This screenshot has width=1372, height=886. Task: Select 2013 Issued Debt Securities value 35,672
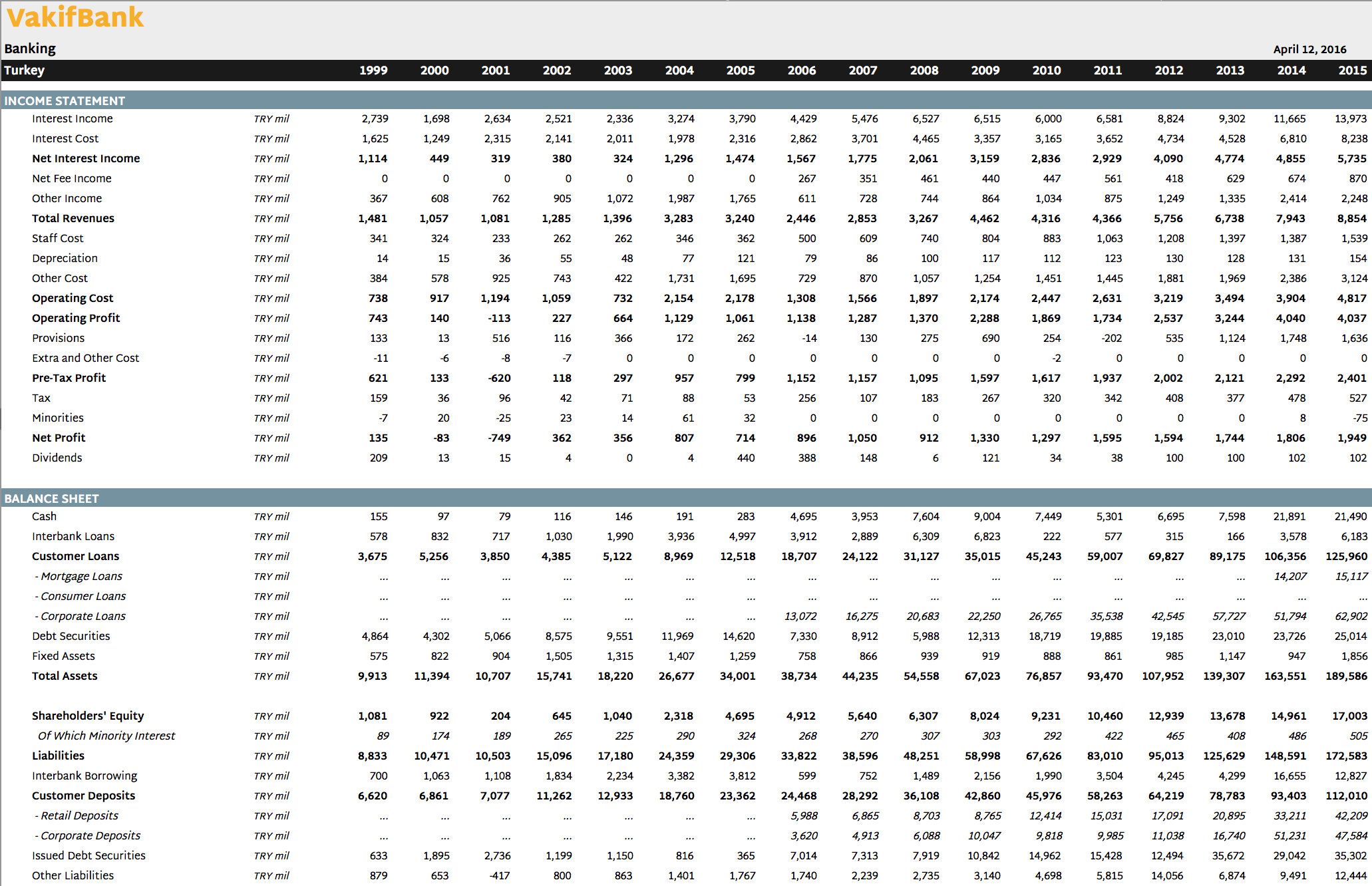coord(1228,855)
